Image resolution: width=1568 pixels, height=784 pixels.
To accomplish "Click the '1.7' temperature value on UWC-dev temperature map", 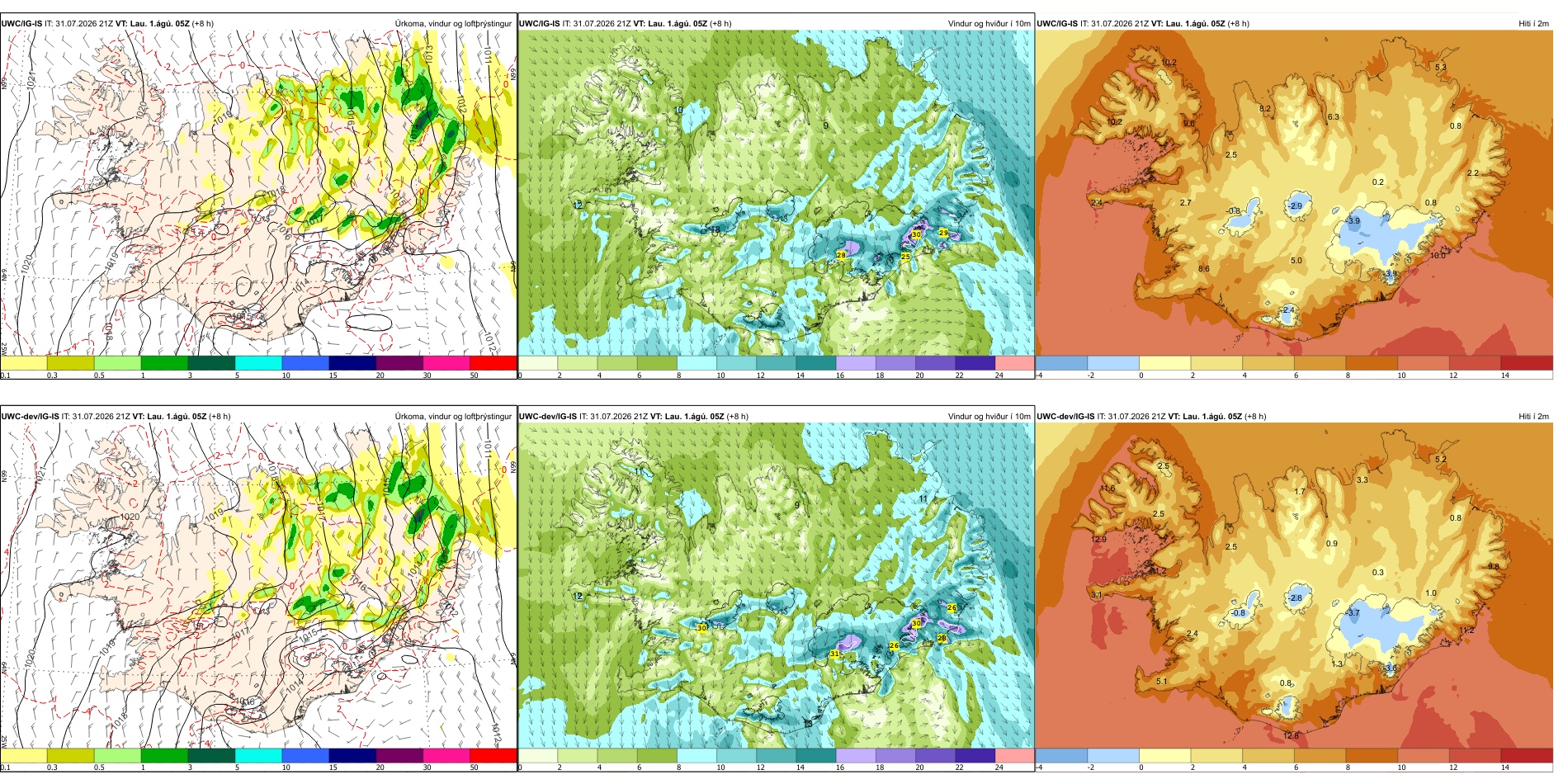I will point(1299,492).
